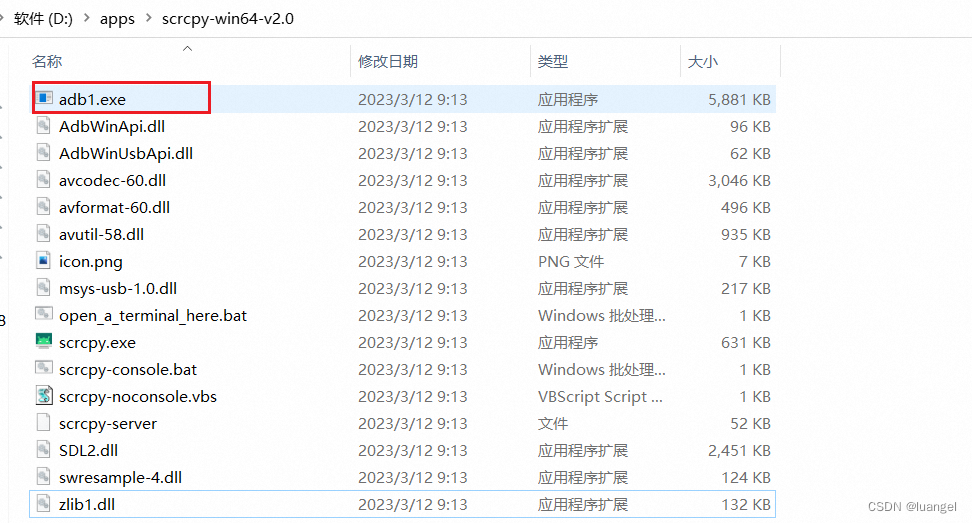Select the avformat-60.dll file name
This screenshot has height=523, width=972.
[x=115, y=207]
